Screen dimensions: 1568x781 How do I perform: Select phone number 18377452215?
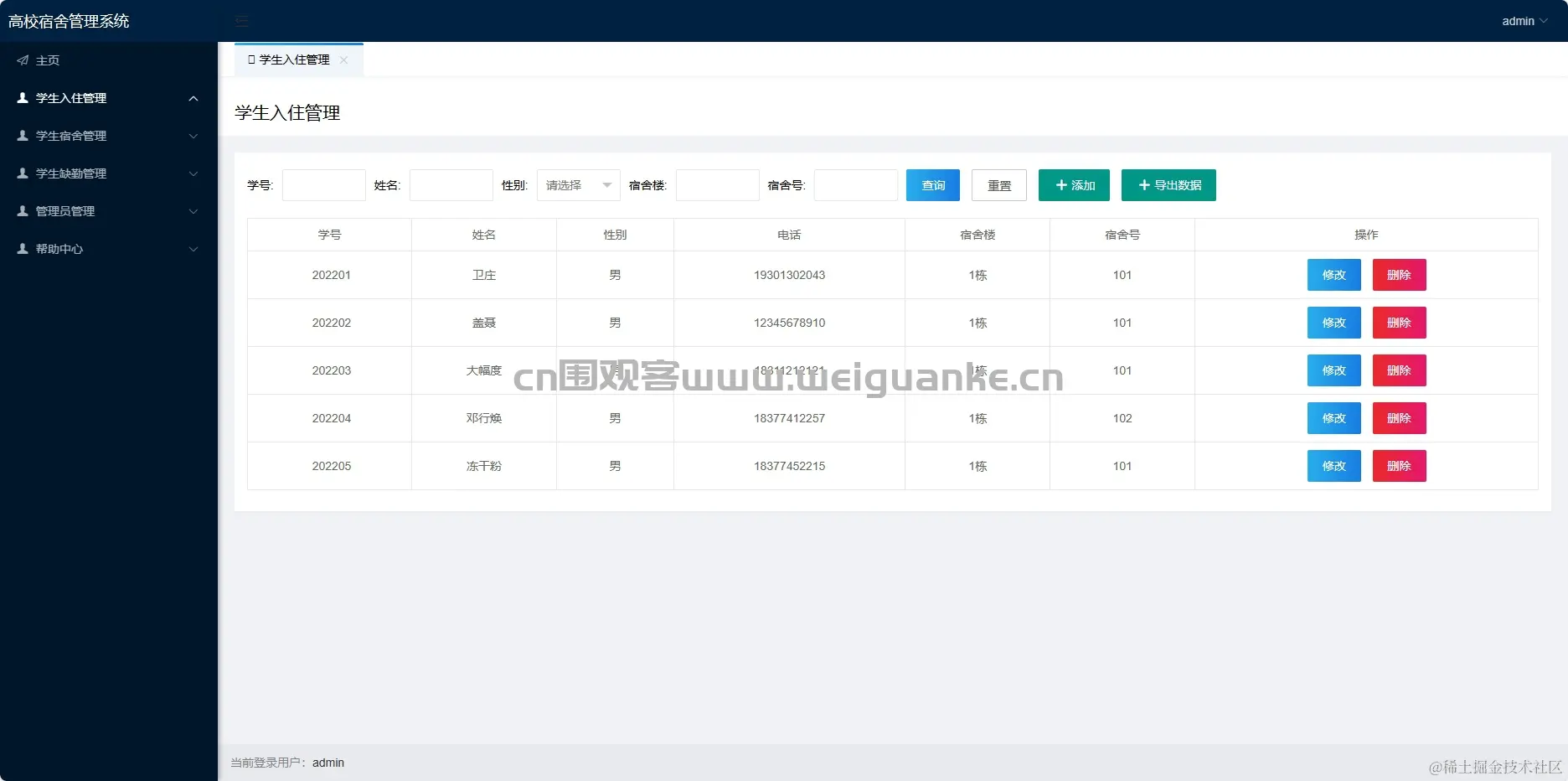coord(789,466)
